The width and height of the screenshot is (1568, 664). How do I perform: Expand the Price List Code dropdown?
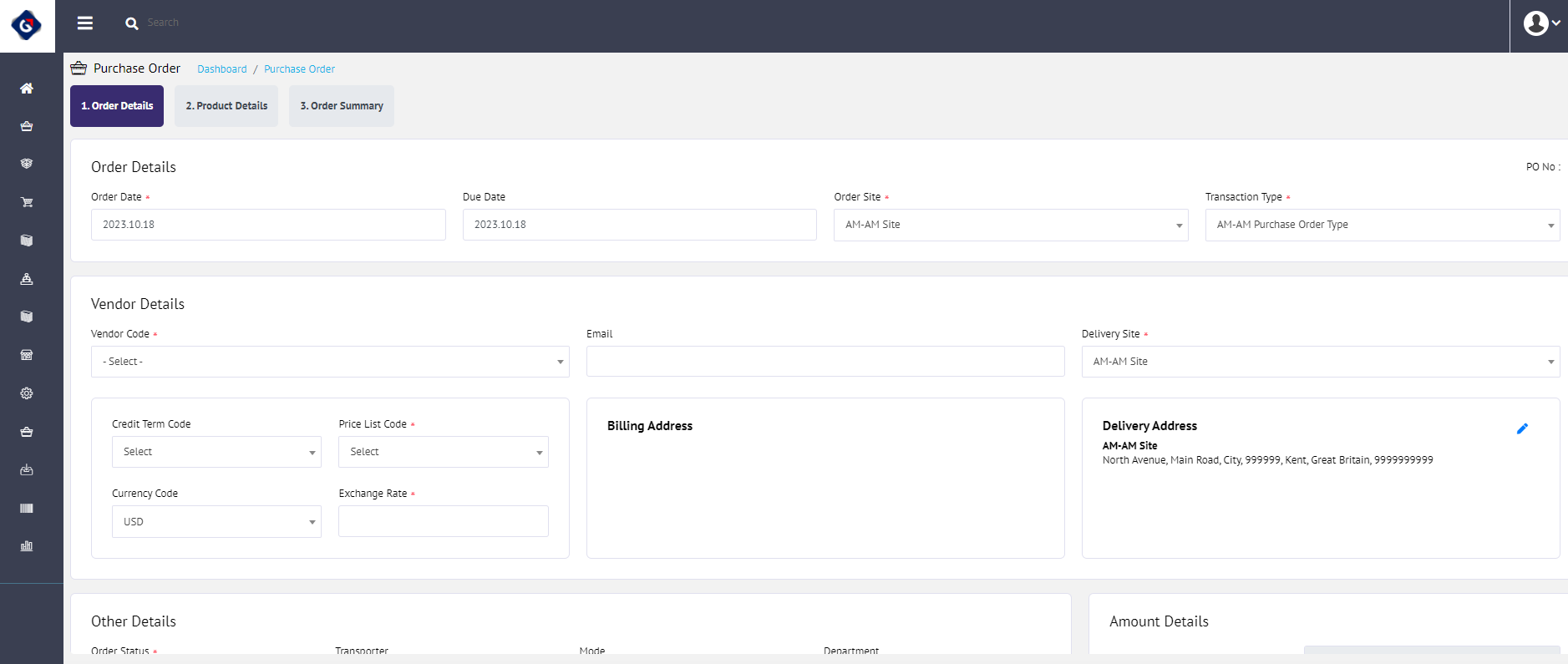(x=443, y=452)
